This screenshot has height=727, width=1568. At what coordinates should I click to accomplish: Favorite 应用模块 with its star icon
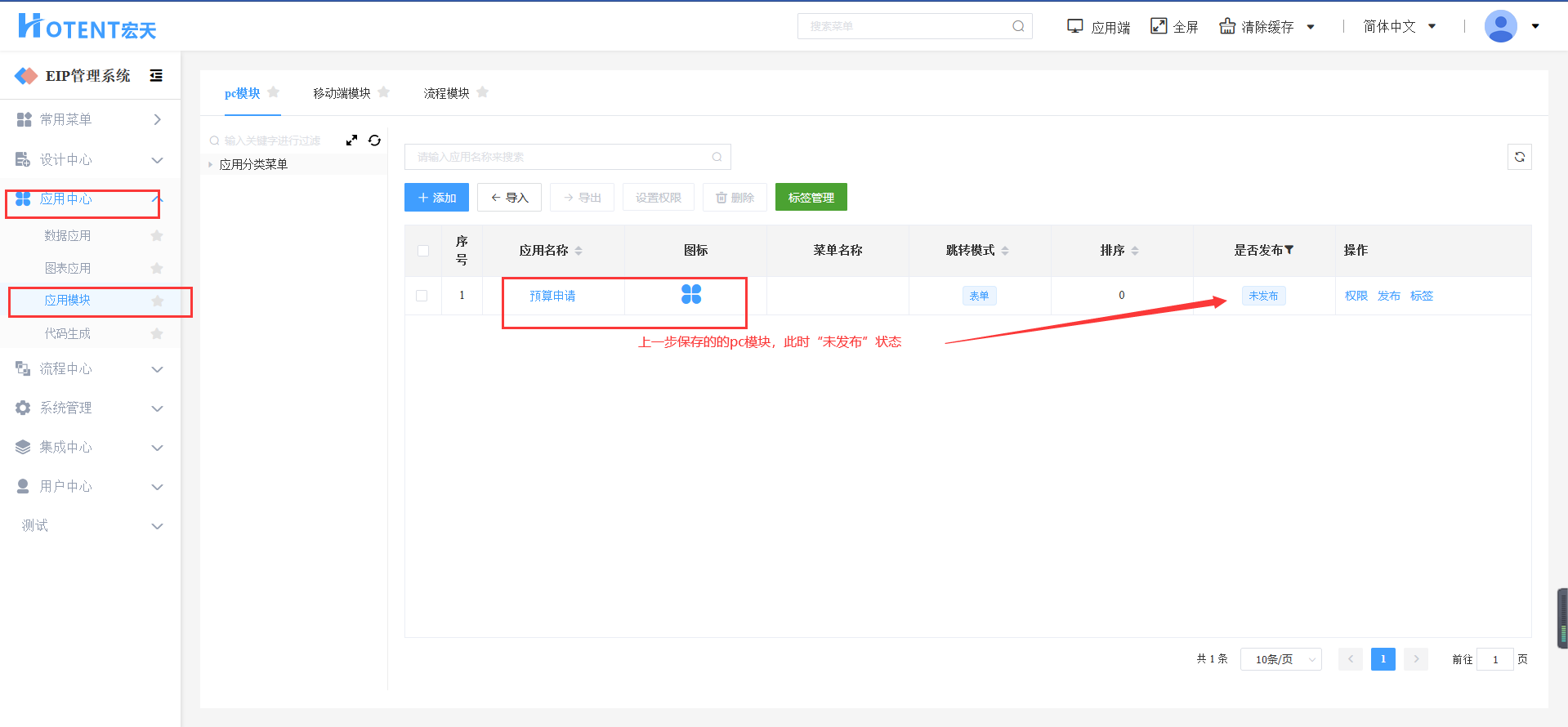pyautogui.click(x=157, y=301)
